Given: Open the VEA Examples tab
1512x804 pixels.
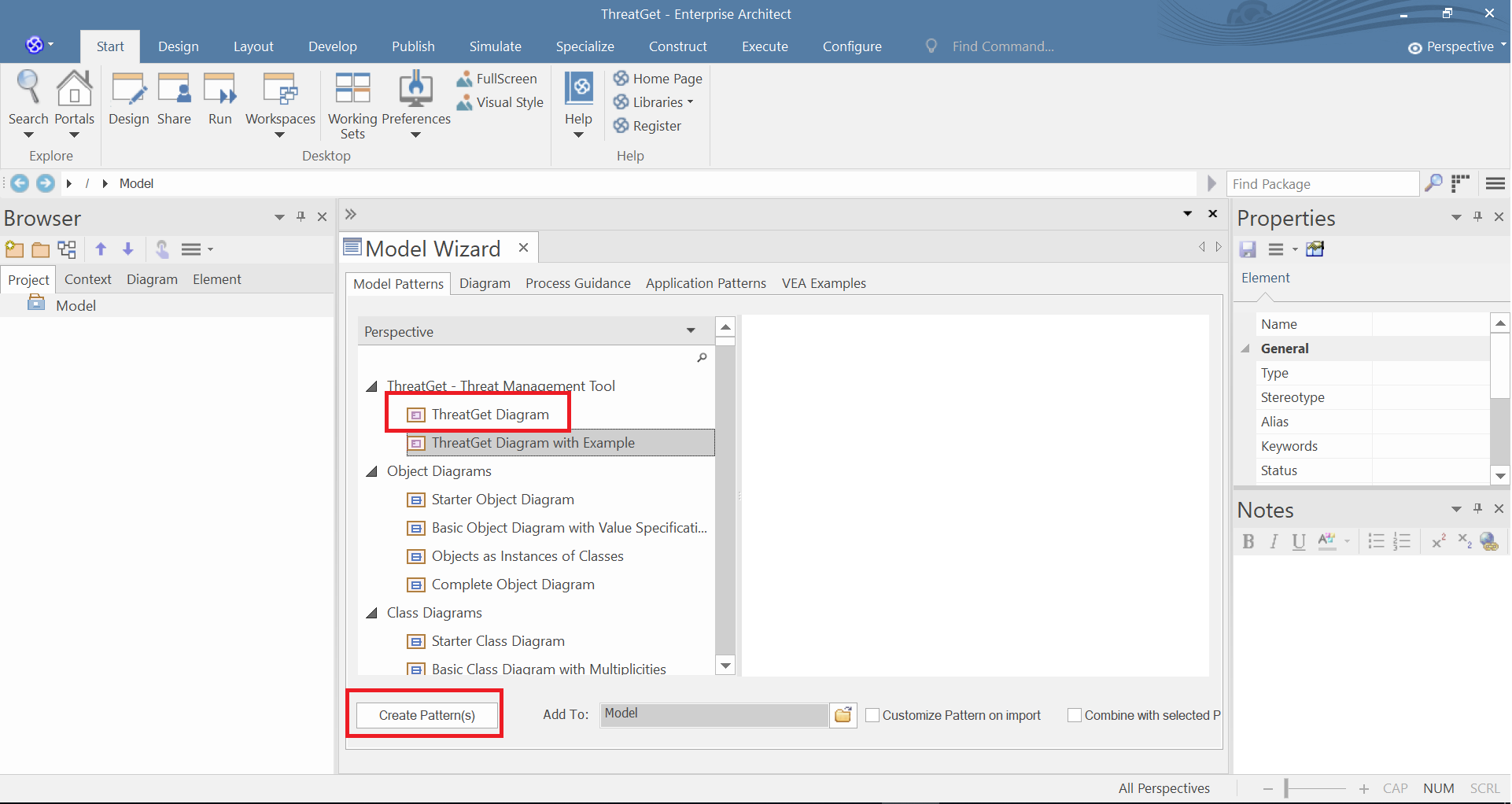Looking at the screenshot, I should pyautogui.click(x=824, y=283).
